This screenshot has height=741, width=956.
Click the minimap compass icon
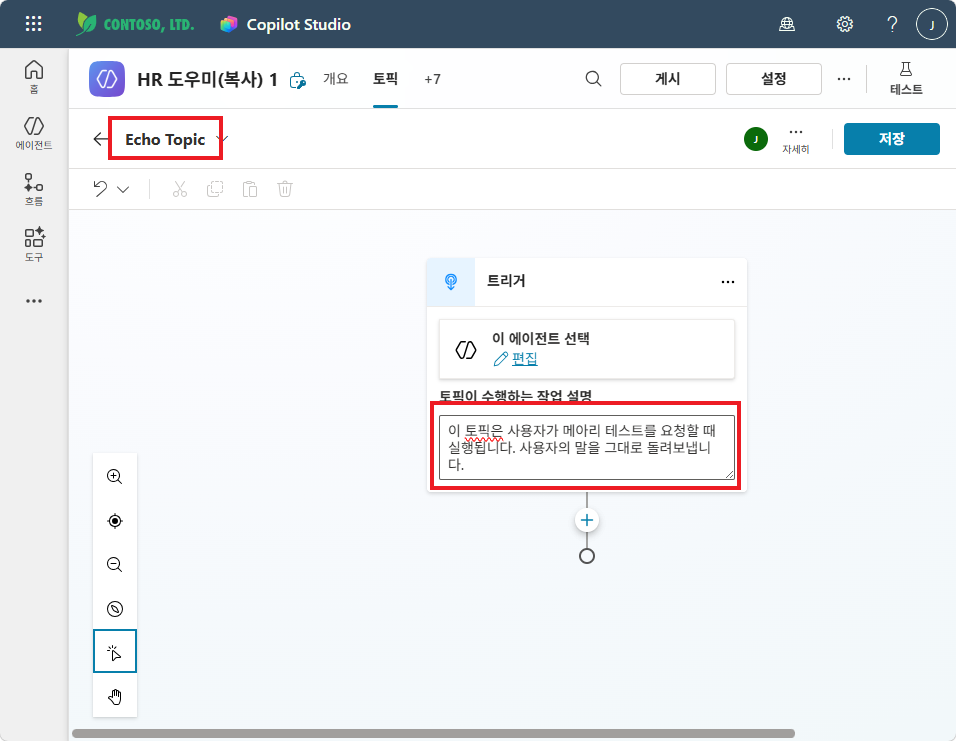click(115, 609)
